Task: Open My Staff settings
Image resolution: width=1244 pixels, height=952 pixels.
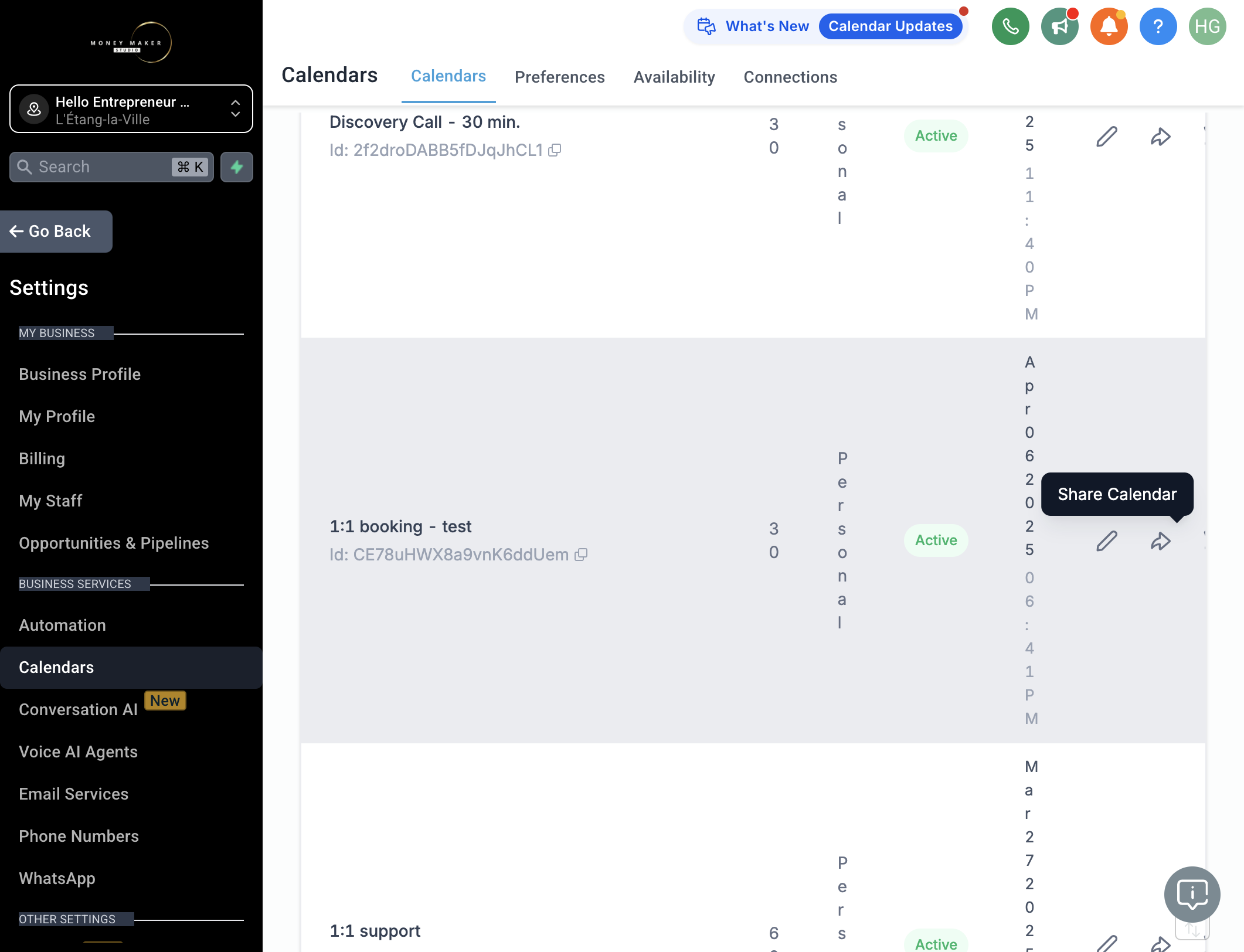Action: (x=50, y=501)
